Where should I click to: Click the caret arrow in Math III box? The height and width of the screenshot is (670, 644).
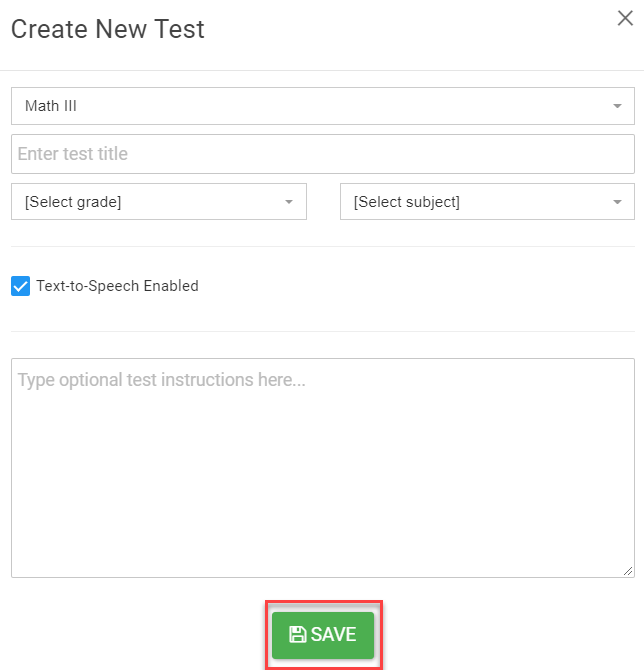click(617, 106)
